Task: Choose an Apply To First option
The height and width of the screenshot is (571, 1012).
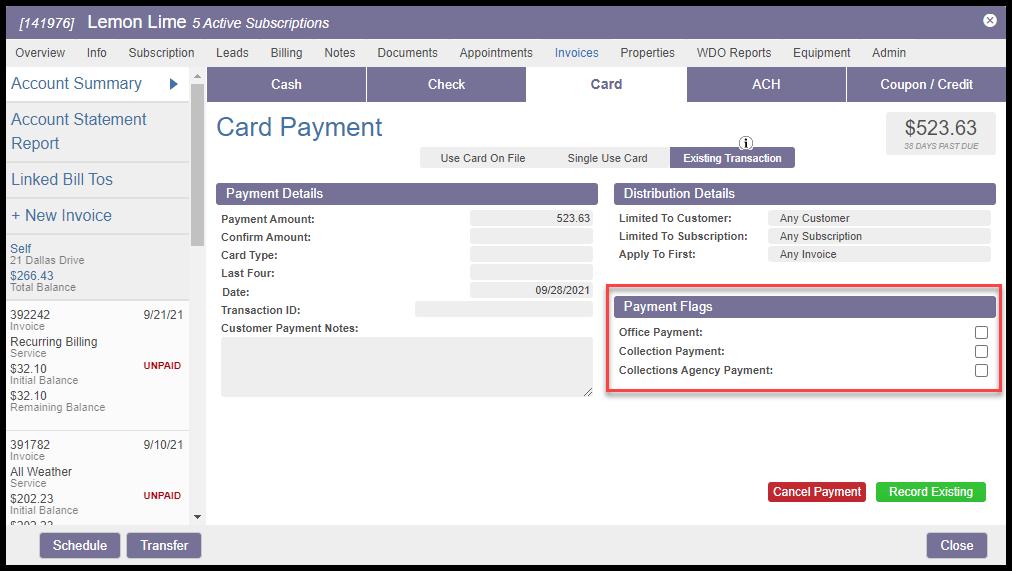Action: click(x=878, y=254)
